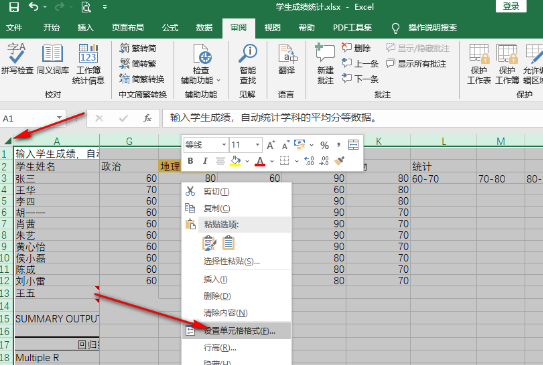Increase font size in mini toolbar
The height and width of the screenshot is (365, 543).
[x=270, y=145]
